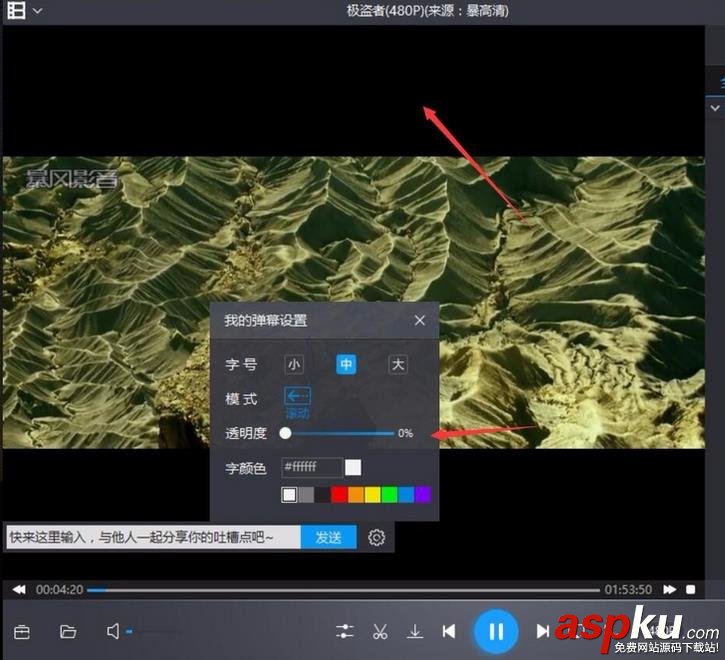Click the 透明度 opacity slider handle
This screenshot has width=725, height=660.
coord(285,433)
